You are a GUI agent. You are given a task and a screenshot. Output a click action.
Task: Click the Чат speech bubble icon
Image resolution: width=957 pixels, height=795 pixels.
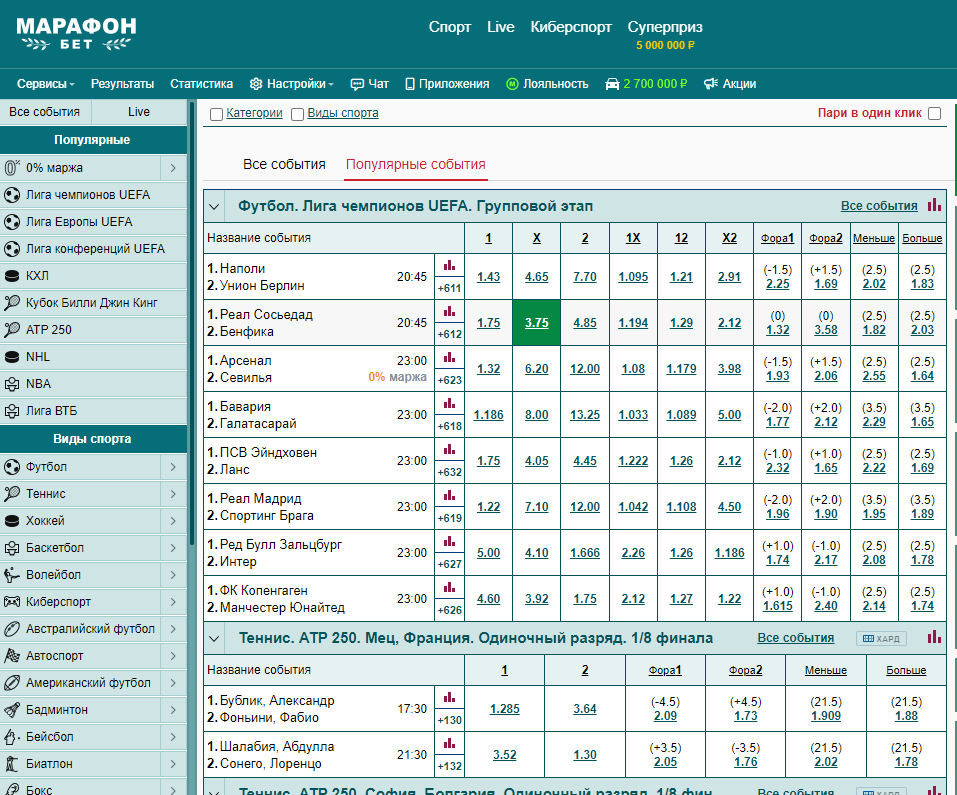(x=357, y=84)
